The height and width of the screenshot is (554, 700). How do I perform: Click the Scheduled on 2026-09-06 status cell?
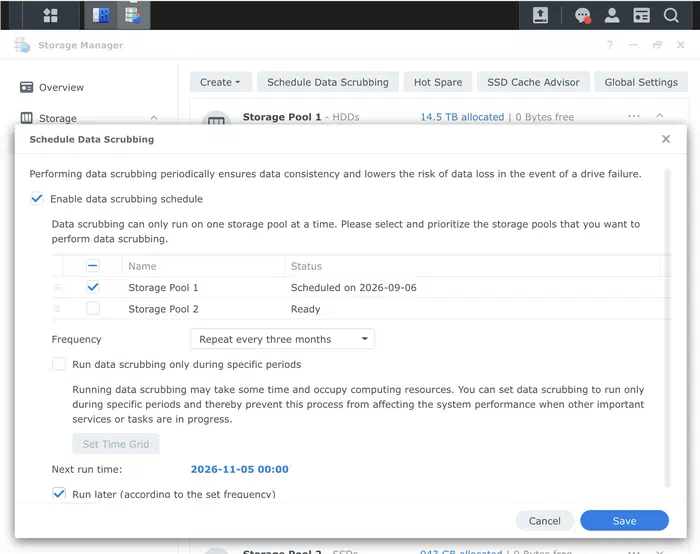354,287
